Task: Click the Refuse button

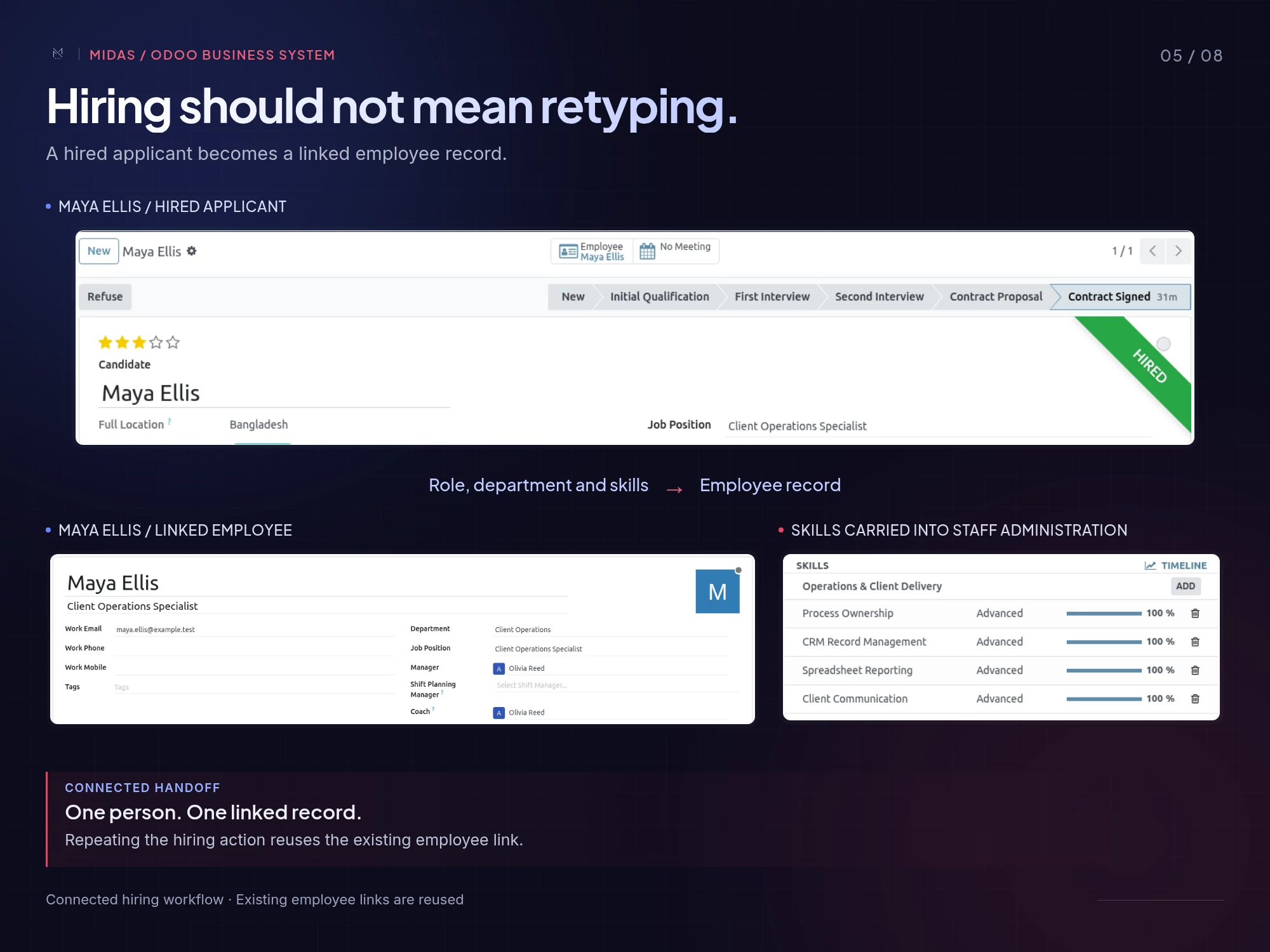Action: pyautogui.click(x=105, y=297)
